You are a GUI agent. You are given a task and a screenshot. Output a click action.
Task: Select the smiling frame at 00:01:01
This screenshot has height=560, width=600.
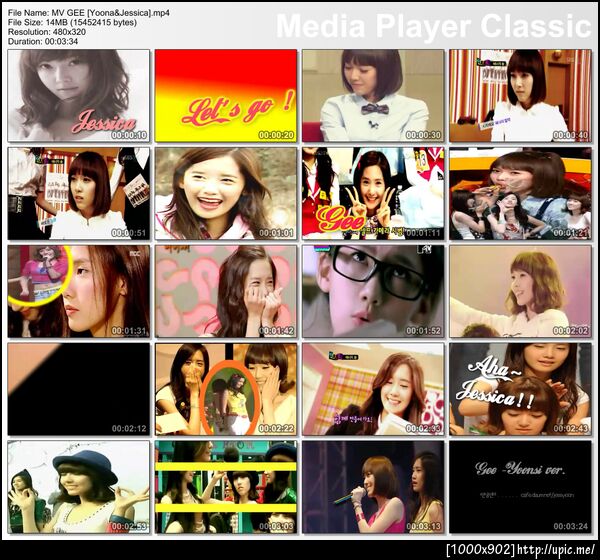pyautogui.click(x=226, y=194)
